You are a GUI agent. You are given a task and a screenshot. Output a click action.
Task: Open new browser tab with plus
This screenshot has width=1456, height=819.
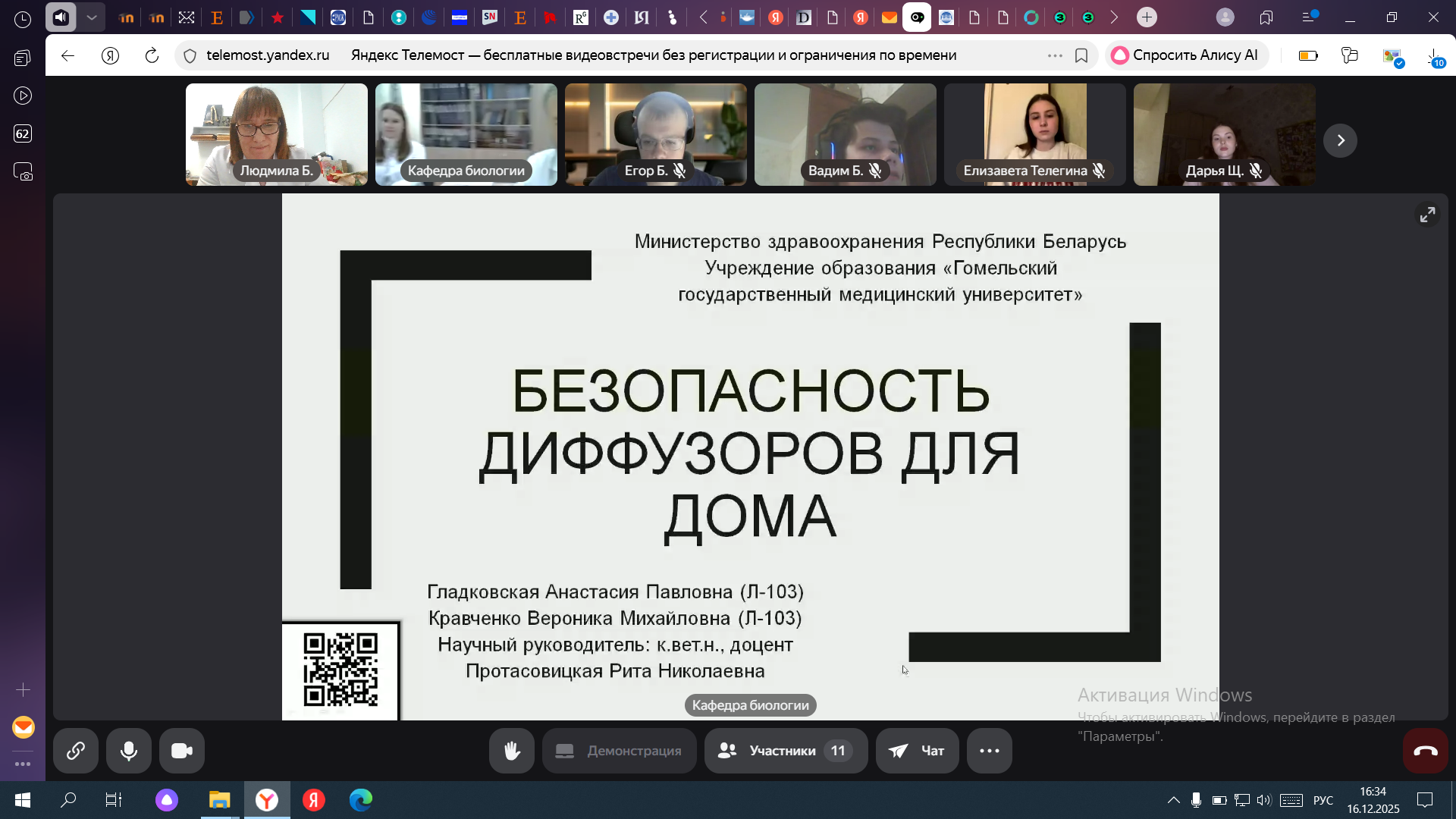tap(1147, 17)
